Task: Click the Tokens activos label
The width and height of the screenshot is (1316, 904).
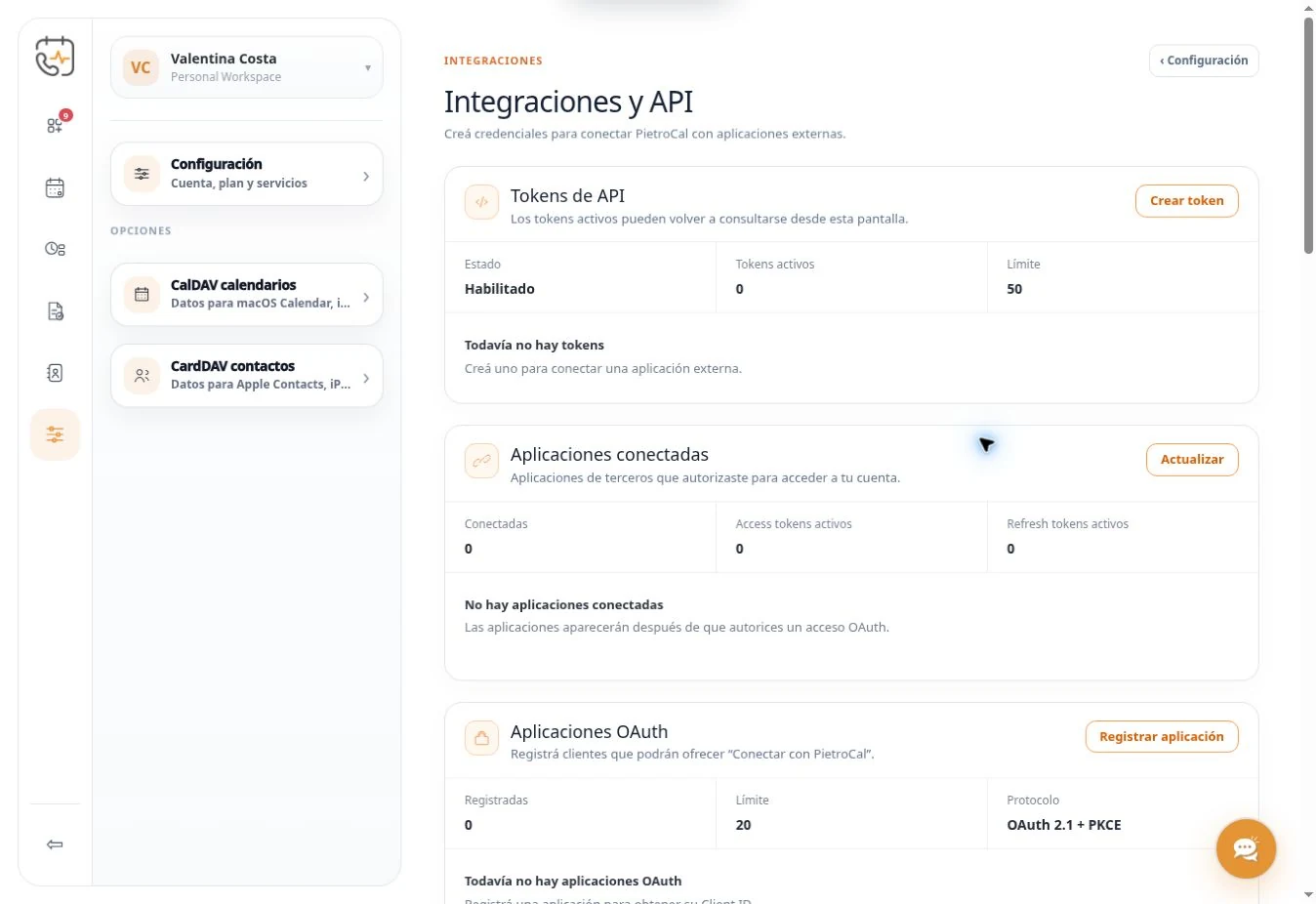Action: (x=775, y=265)
